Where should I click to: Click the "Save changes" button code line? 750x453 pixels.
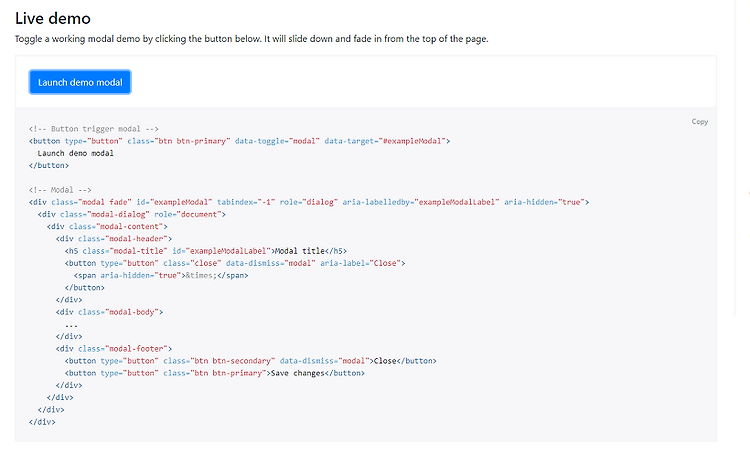(215, 373)
